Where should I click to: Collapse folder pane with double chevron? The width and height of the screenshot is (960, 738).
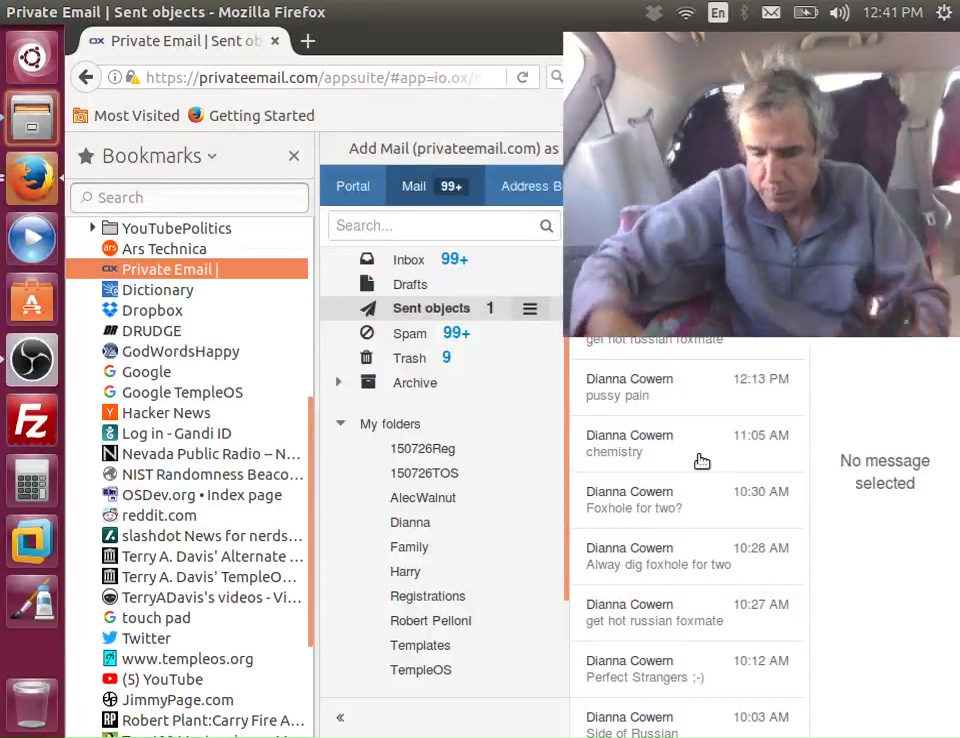[340, 718]
